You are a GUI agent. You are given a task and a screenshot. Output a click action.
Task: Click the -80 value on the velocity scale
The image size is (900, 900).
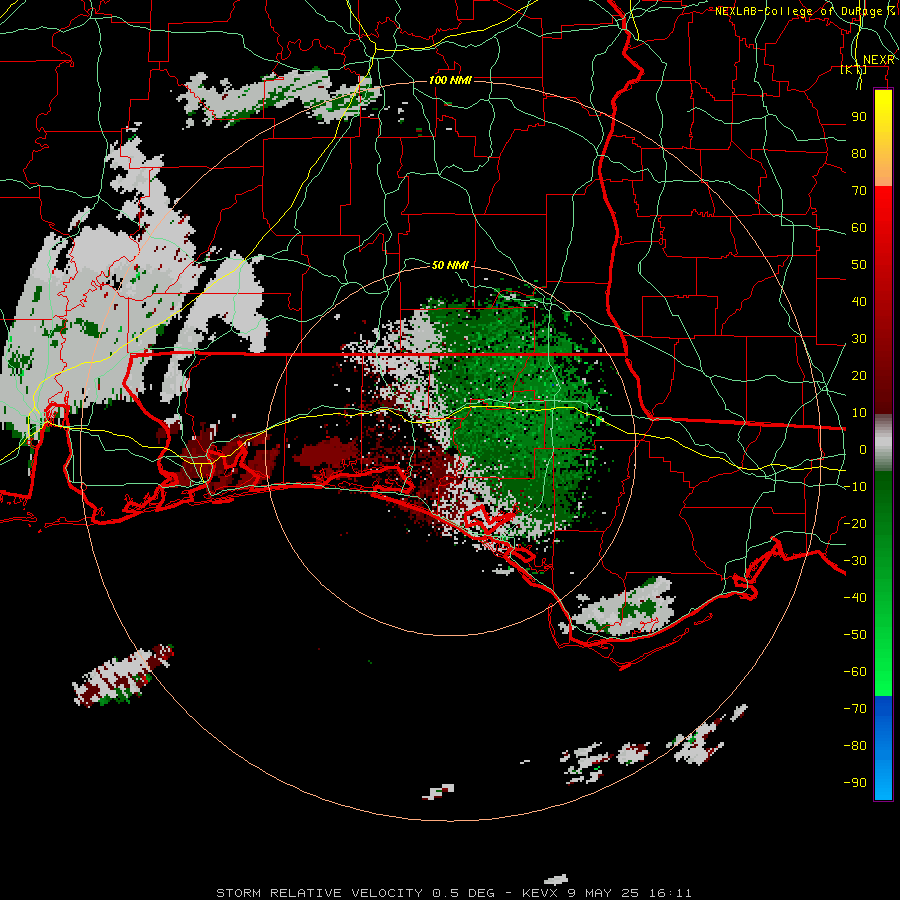point(855,746)
